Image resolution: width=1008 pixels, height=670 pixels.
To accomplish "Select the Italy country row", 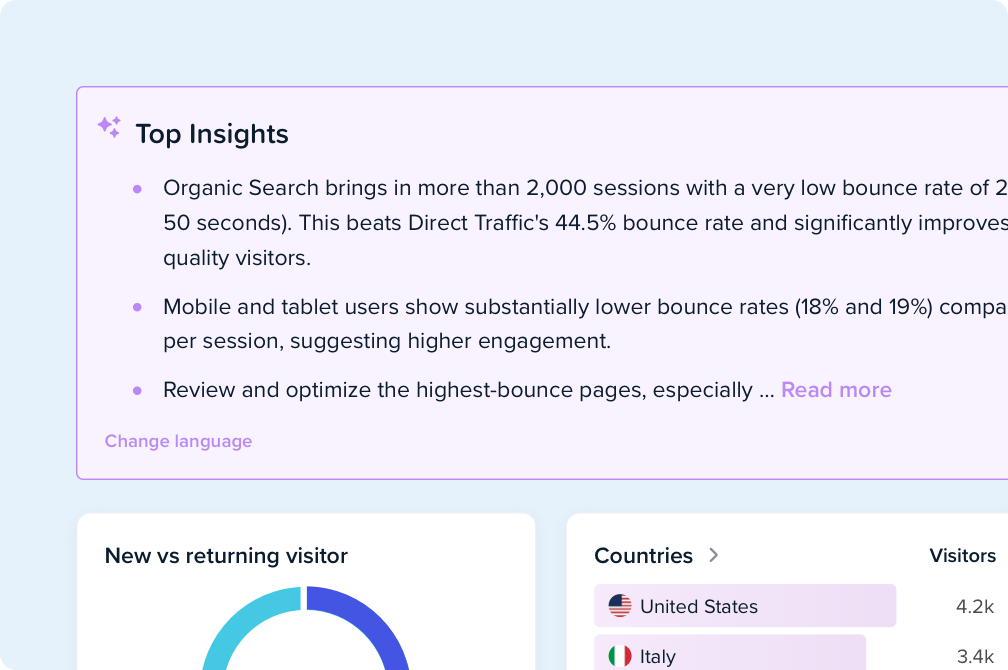I will 730,655.
